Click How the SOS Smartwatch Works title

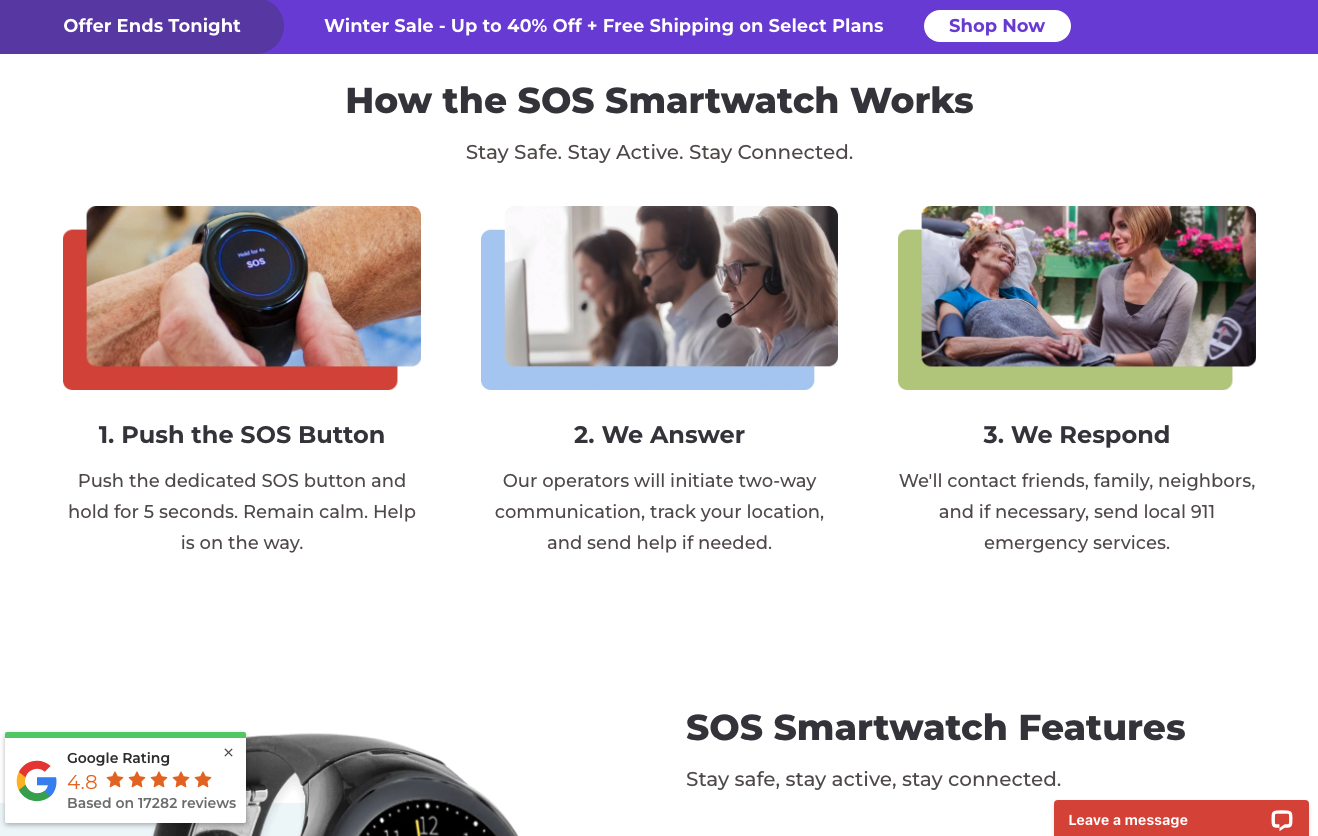(659, 100)
